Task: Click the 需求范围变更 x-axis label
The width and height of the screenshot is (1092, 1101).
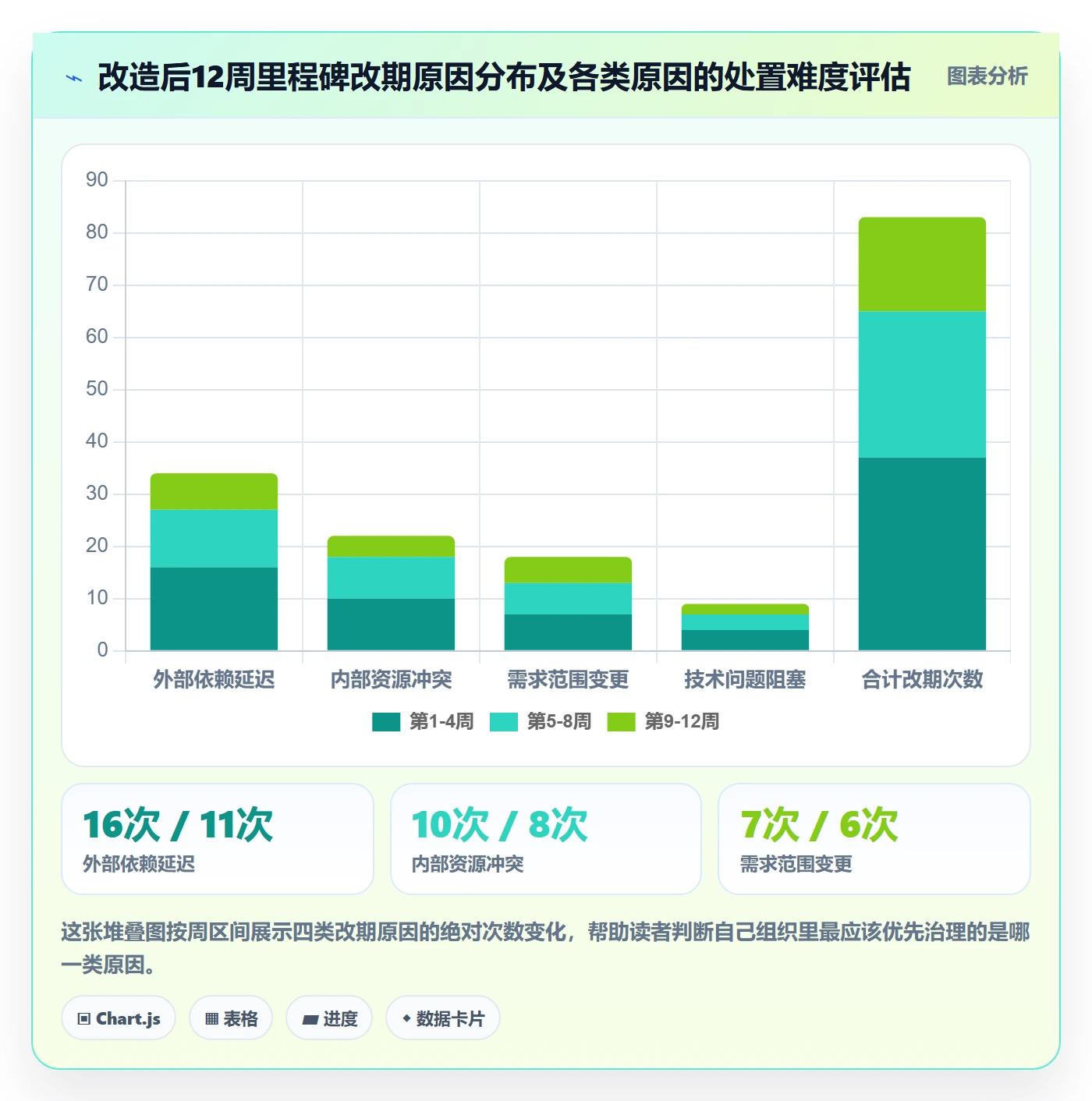Action: click(x=568, y=680)
